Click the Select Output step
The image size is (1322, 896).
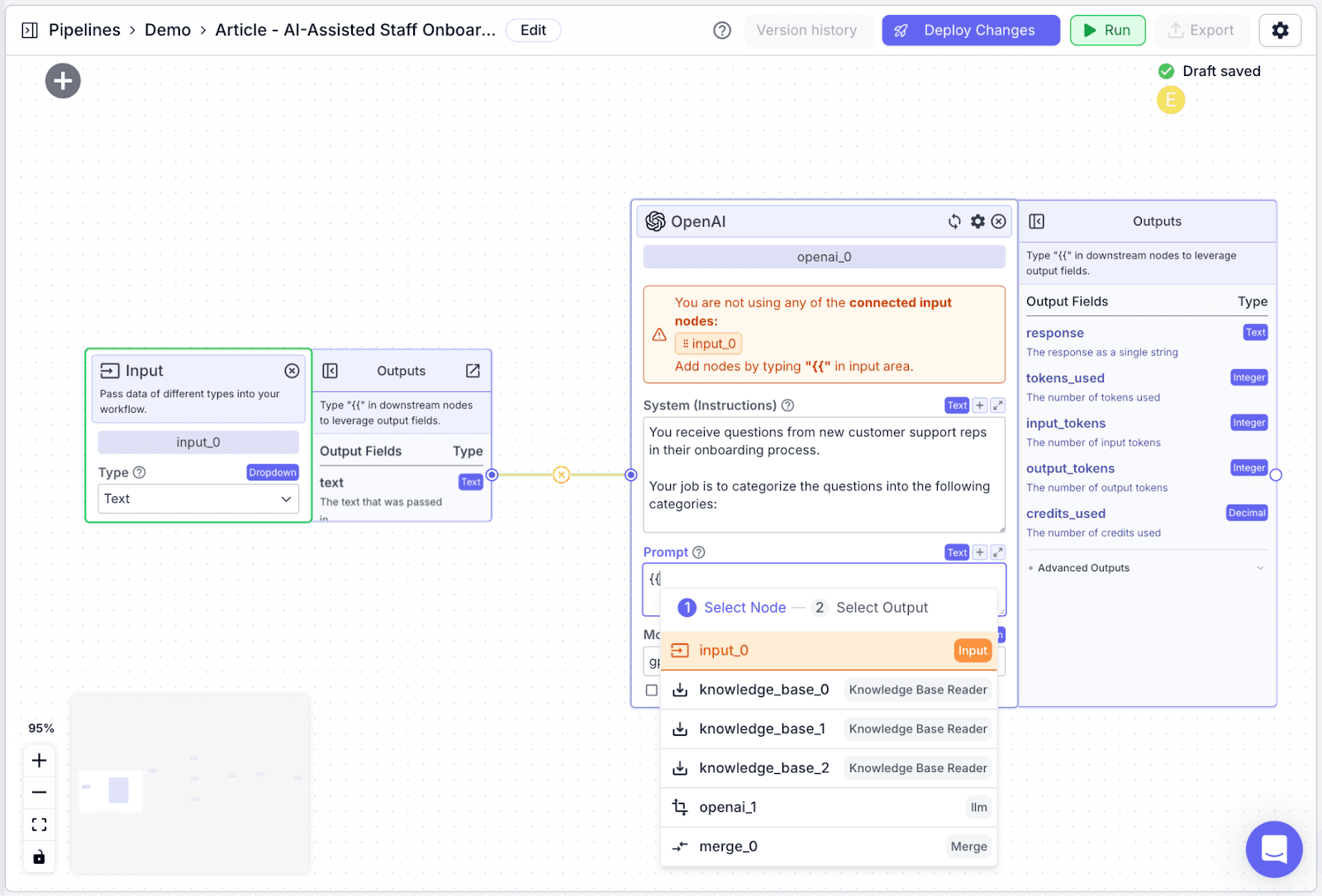pyautogui.click(x=869, y=608)
